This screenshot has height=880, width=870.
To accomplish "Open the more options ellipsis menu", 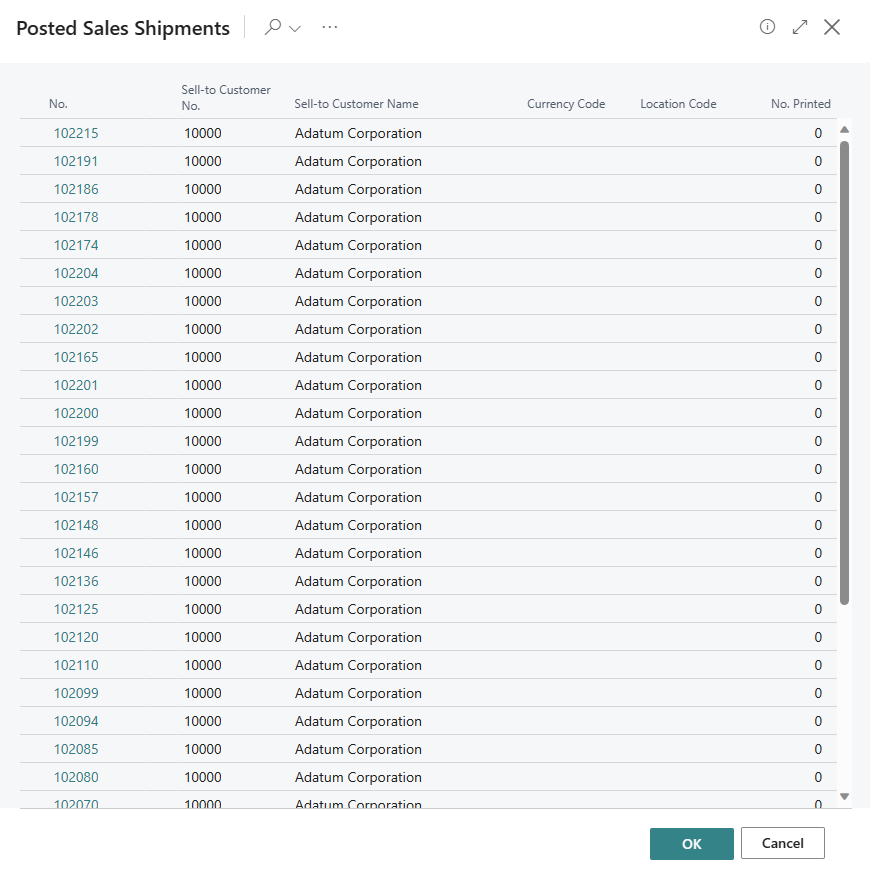I will 330,28.
